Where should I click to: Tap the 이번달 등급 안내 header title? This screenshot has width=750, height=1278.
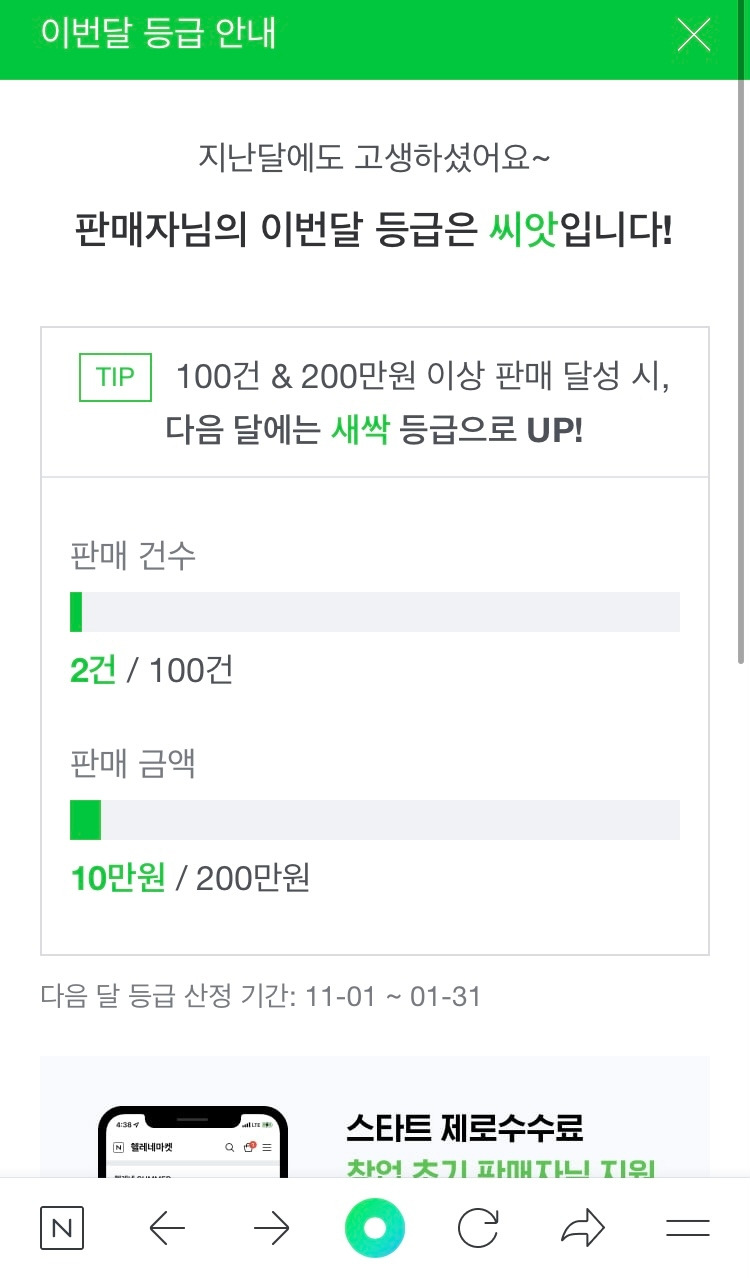(x=158, y=33)
